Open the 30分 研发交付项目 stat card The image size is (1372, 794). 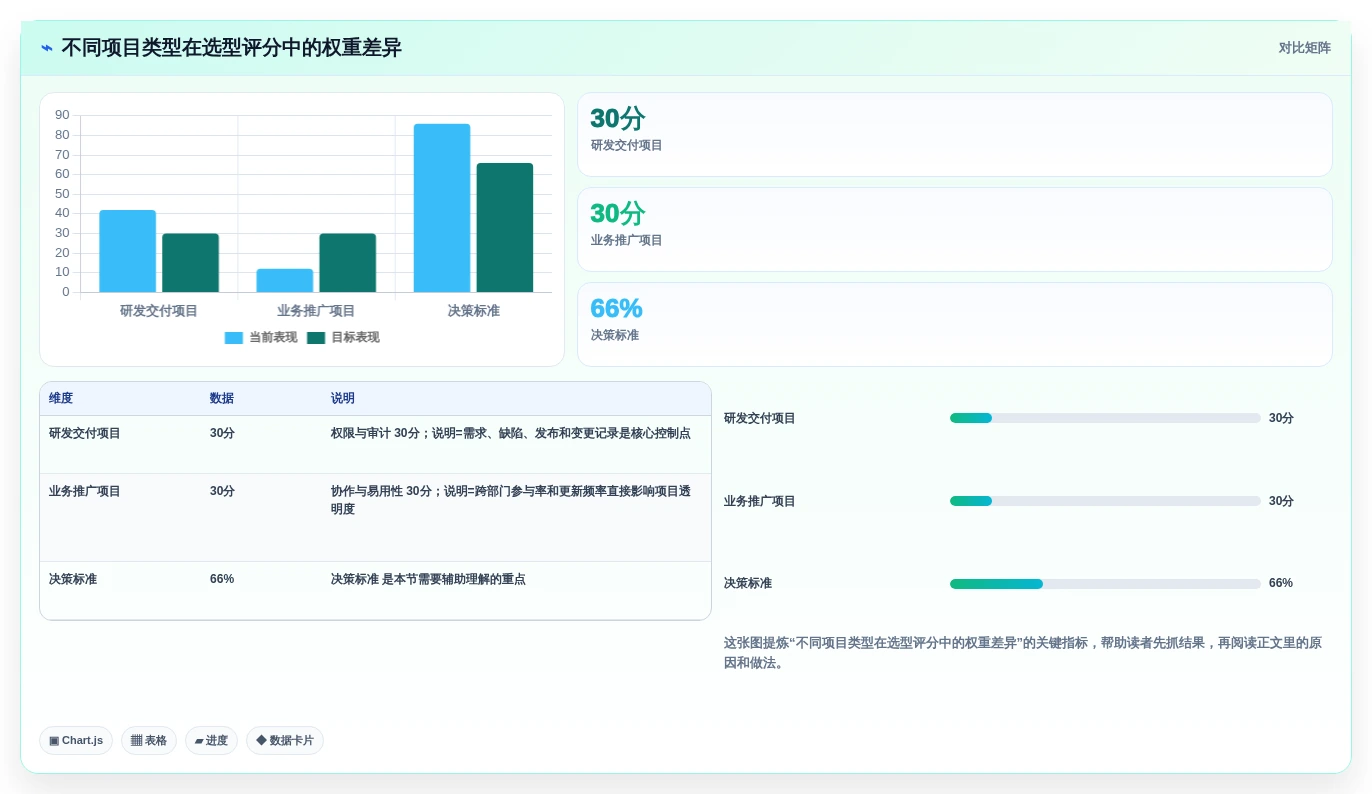955,135
